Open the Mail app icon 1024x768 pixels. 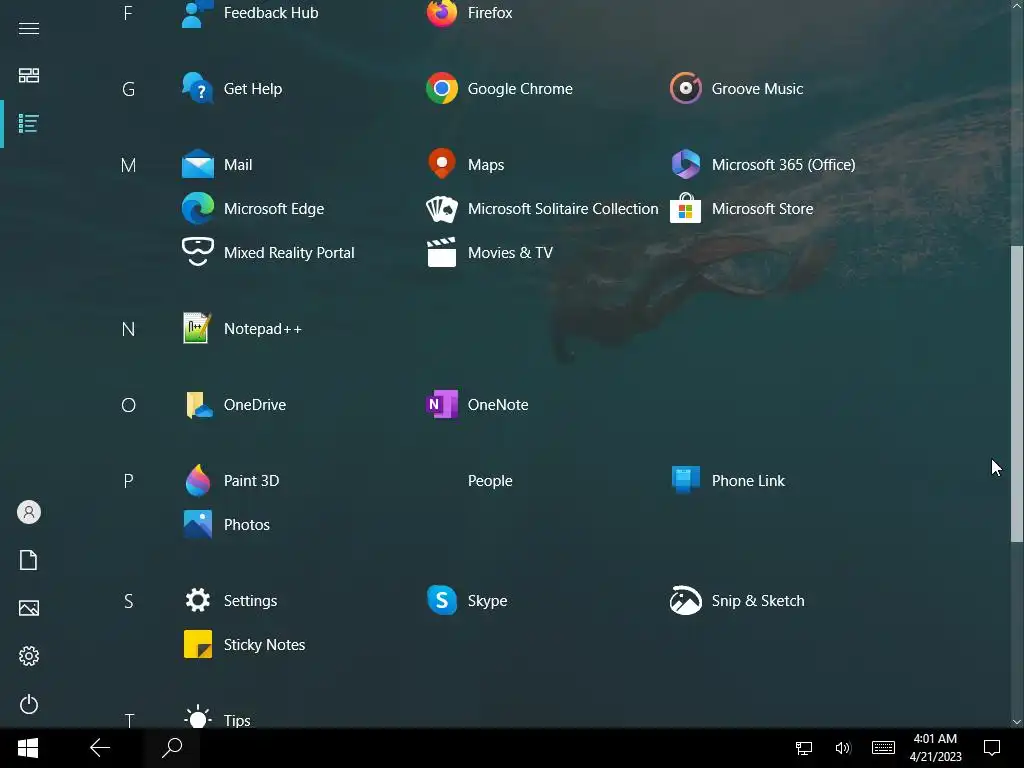coord(197,165)
